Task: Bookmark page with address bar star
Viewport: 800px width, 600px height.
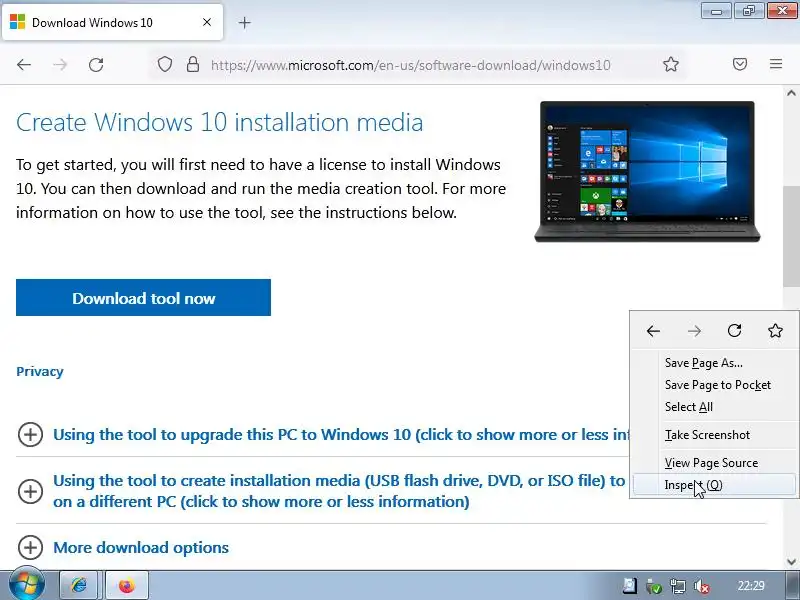Action: coord(670,64)
